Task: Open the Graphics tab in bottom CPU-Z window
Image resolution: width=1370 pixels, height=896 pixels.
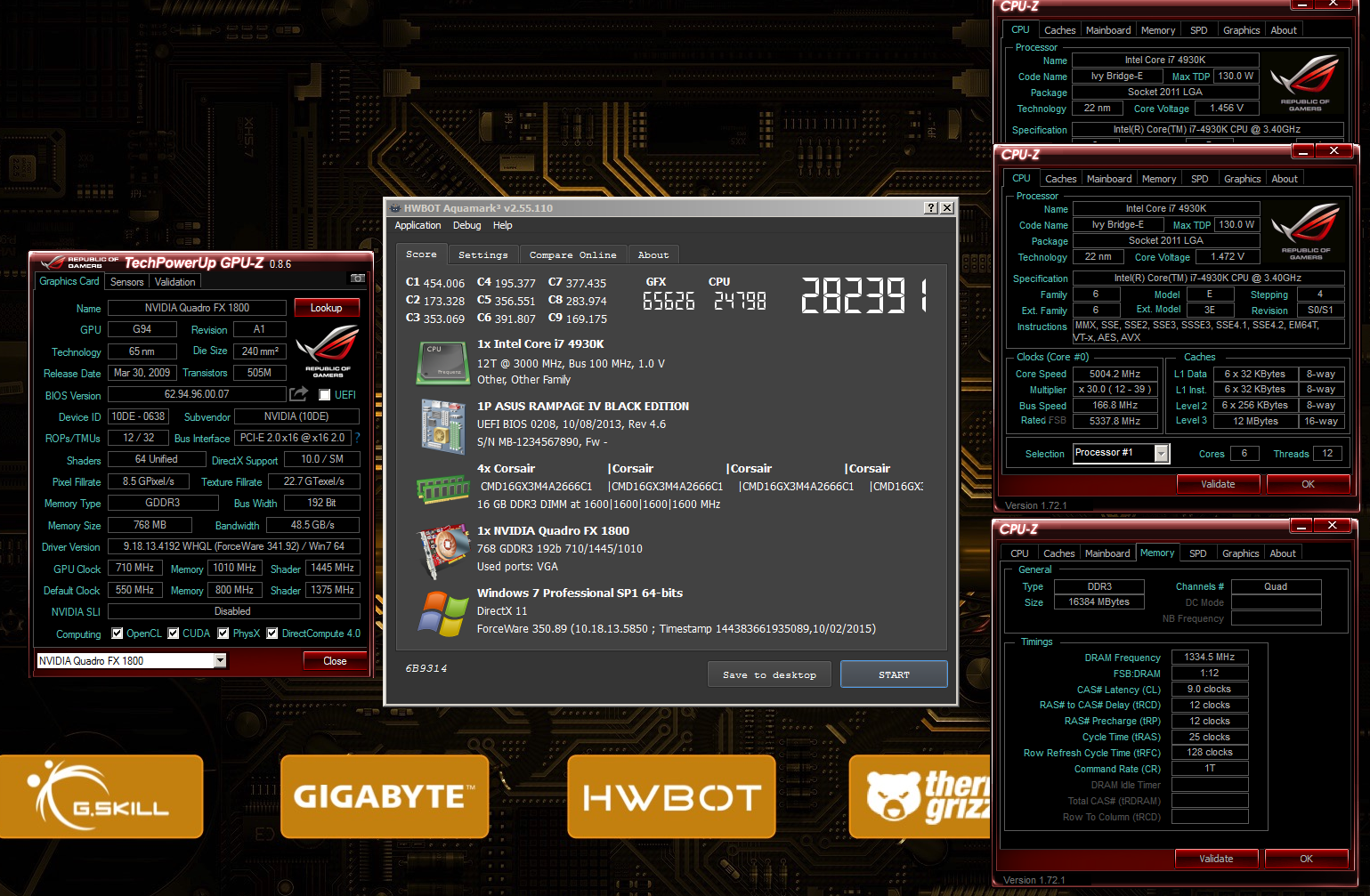Action: click(x=1240, y=553)
